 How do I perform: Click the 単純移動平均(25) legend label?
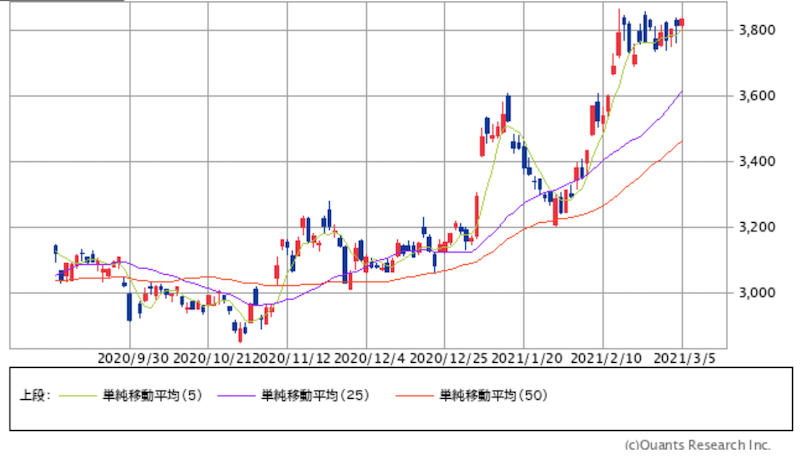(315, 395)
